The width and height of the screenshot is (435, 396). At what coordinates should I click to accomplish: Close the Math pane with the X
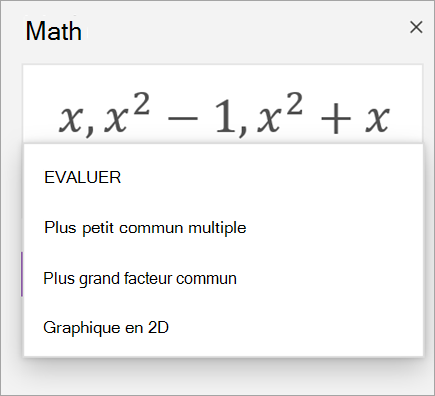point(416,27)
